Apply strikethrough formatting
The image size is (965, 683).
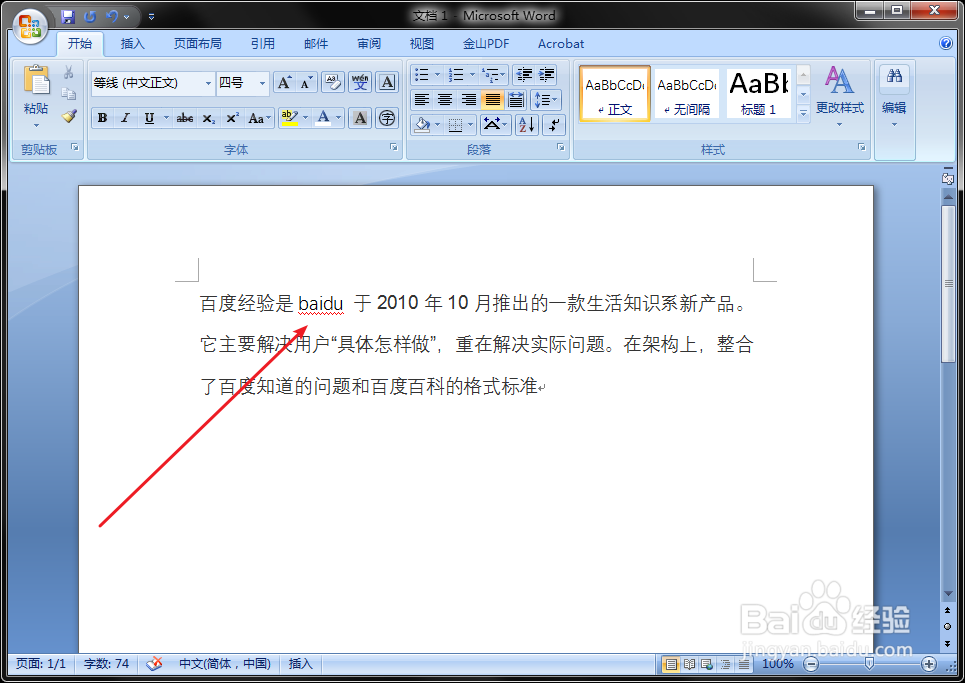[x=185, y=118]
